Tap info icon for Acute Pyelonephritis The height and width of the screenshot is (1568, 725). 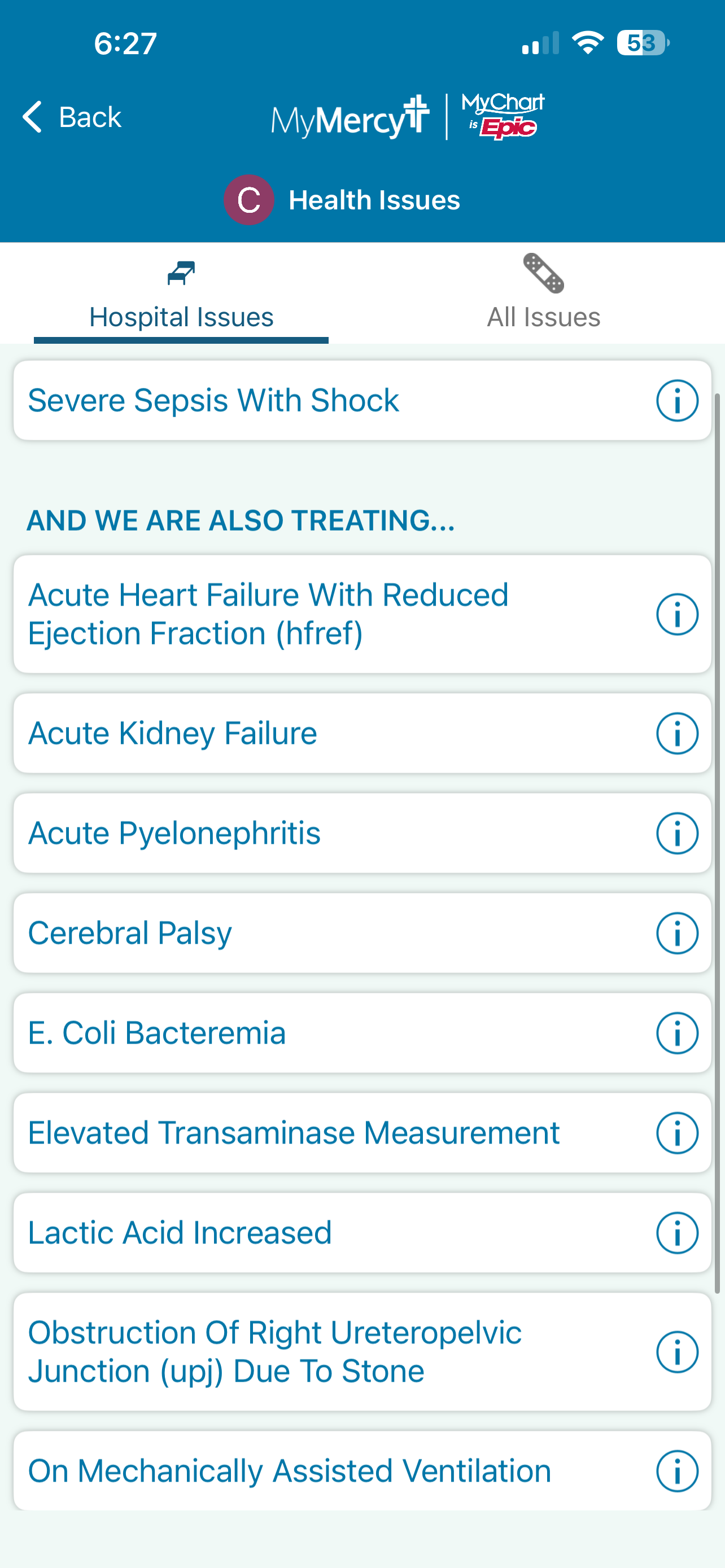(676, 833)
